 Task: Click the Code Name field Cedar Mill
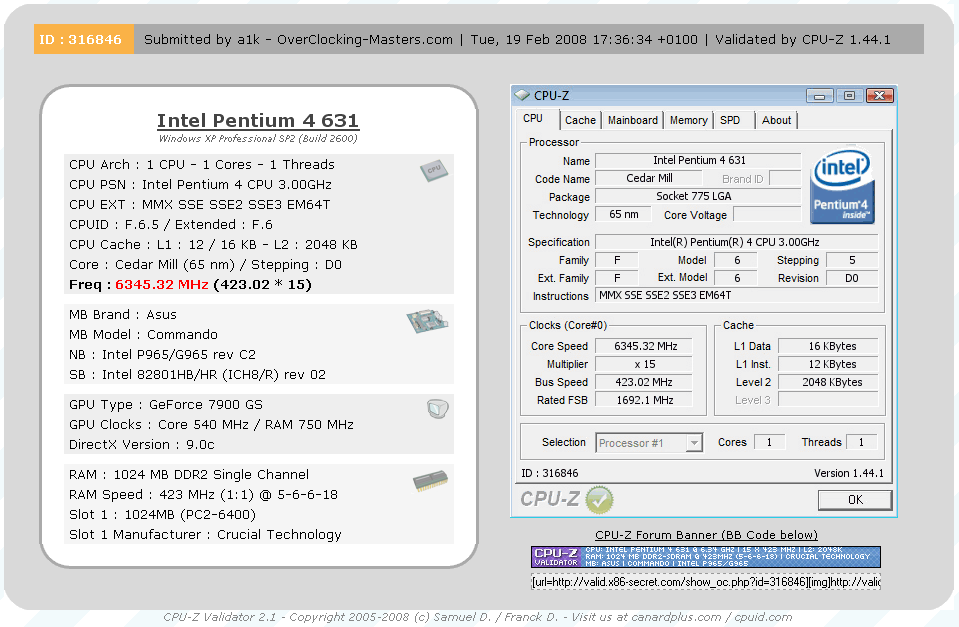click(x=649, y=178)
